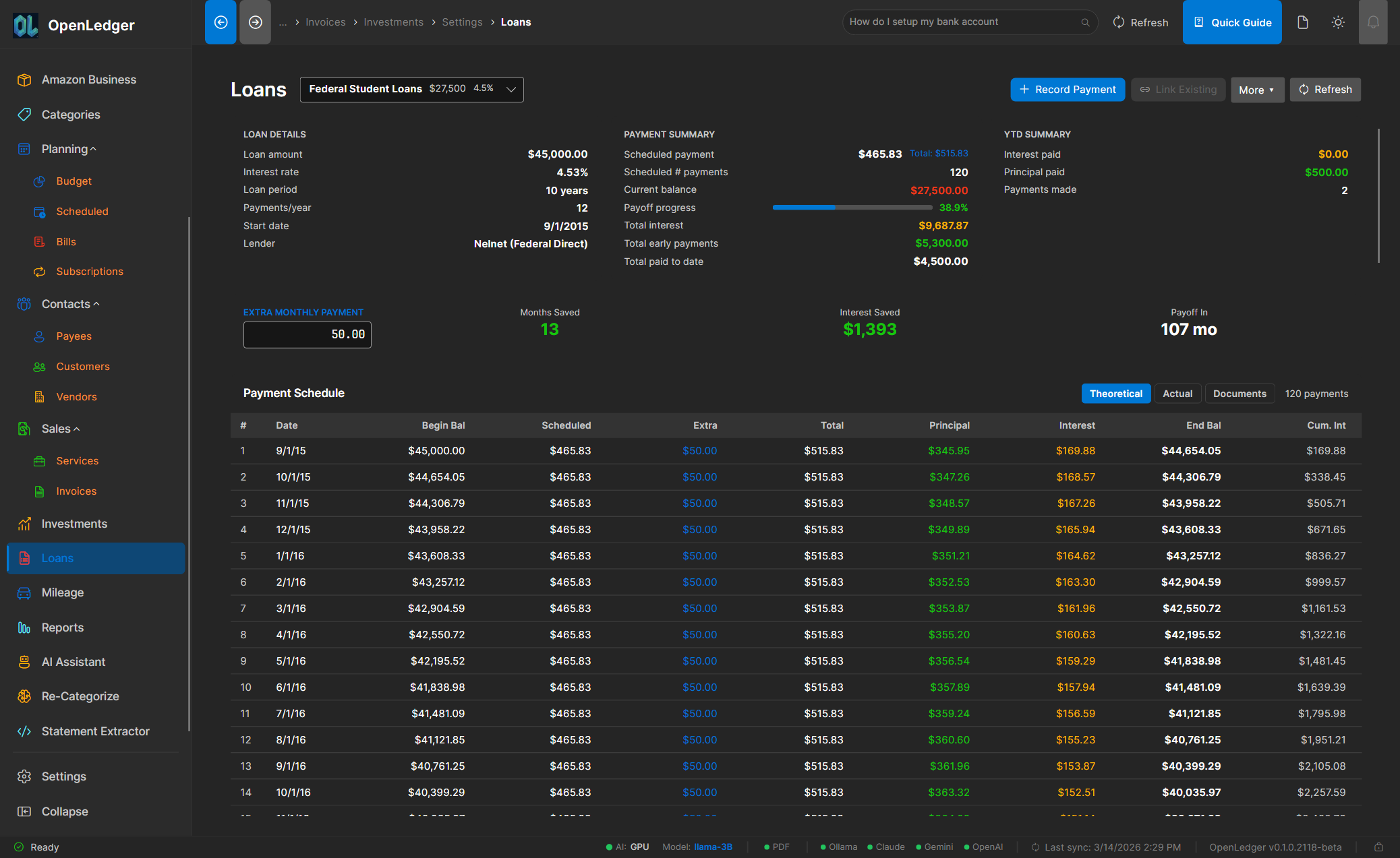Edit the extra monthly payment amount field
1400x858 pixels.
tap(307, 334)
